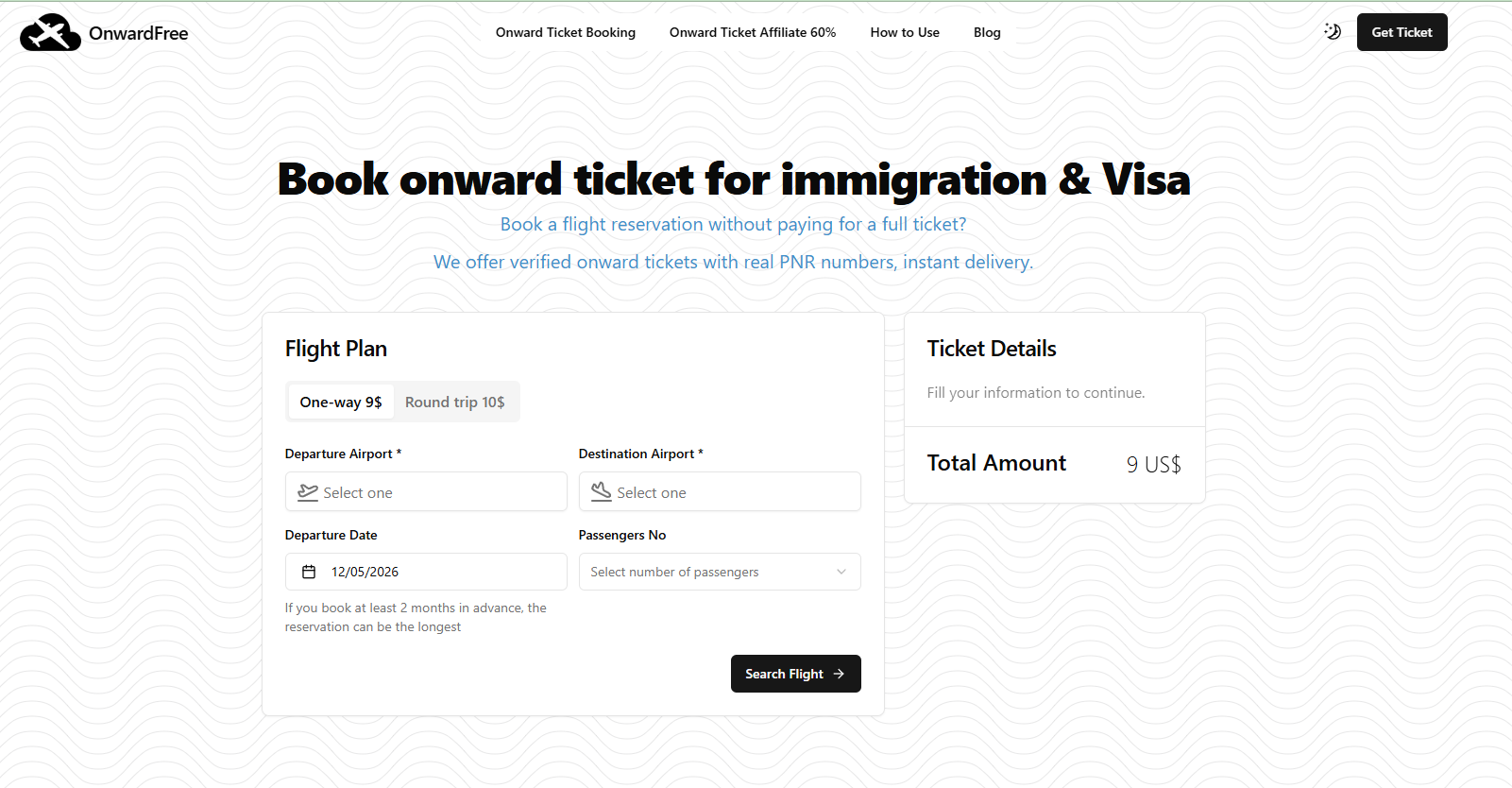Expand the passengers chevron arrow
The image size is (1512, 788).
841,572
